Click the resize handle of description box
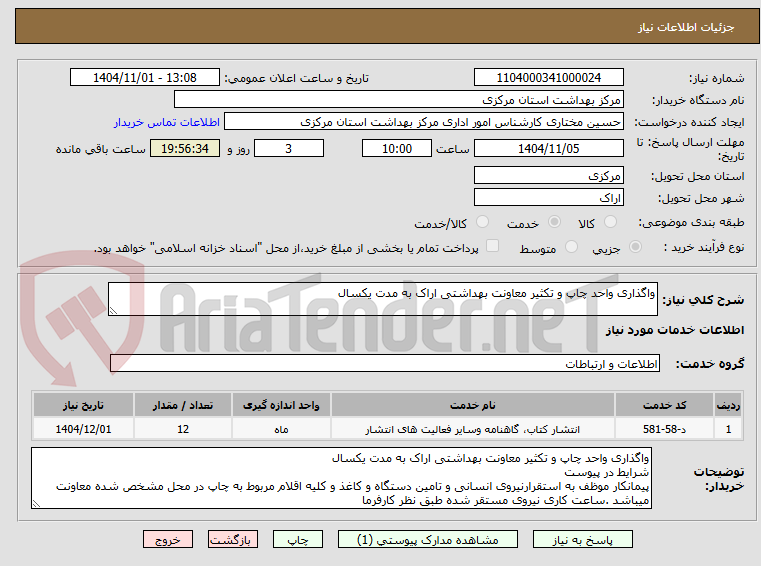 pos(113,311)
